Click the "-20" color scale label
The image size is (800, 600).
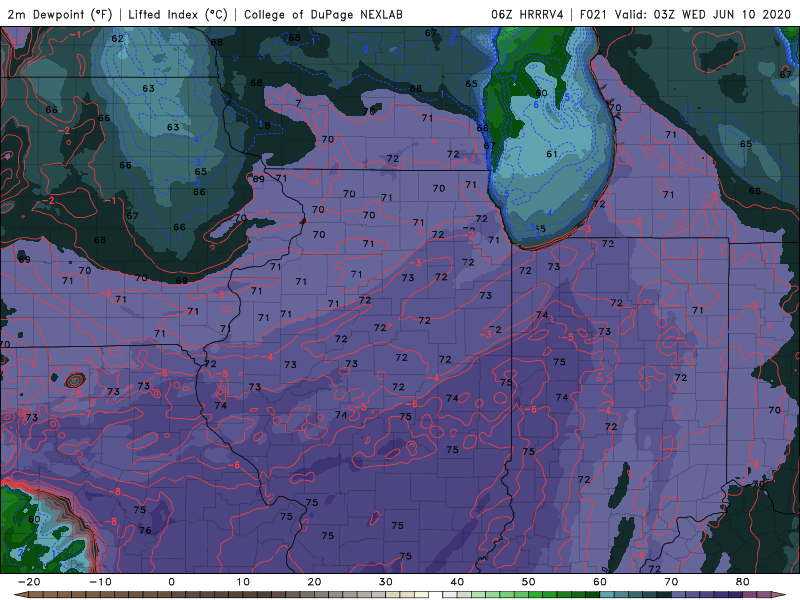click(29, 582)
